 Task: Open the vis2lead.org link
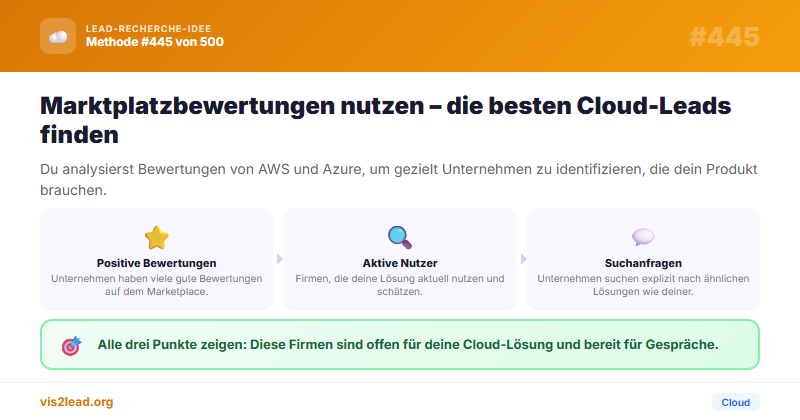[x=77, y=402]
